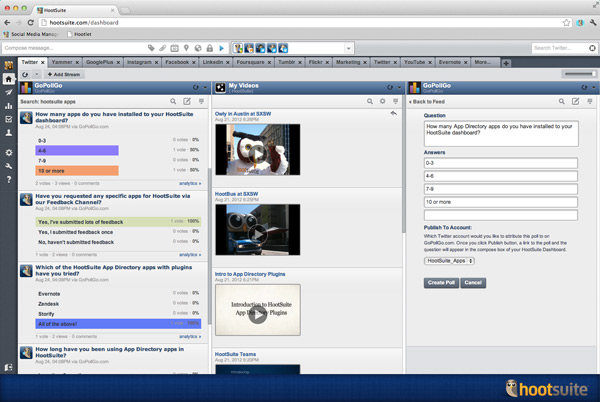The height and width of the screenshot is (402, 600).
Task: Open the refresh interval dropdown by Add Stream
Action: coord(36,74)
